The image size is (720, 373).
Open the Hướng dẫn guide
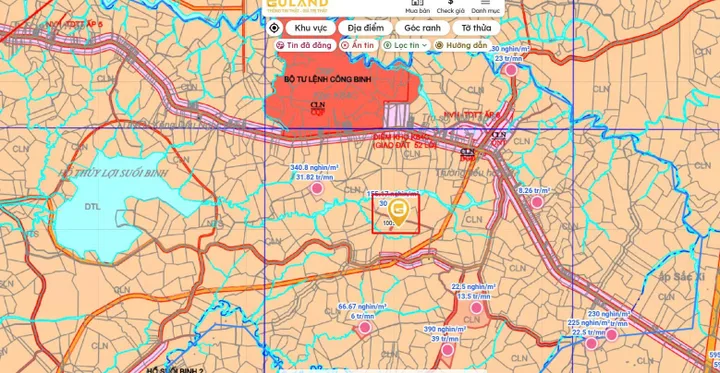click(462, 45)
